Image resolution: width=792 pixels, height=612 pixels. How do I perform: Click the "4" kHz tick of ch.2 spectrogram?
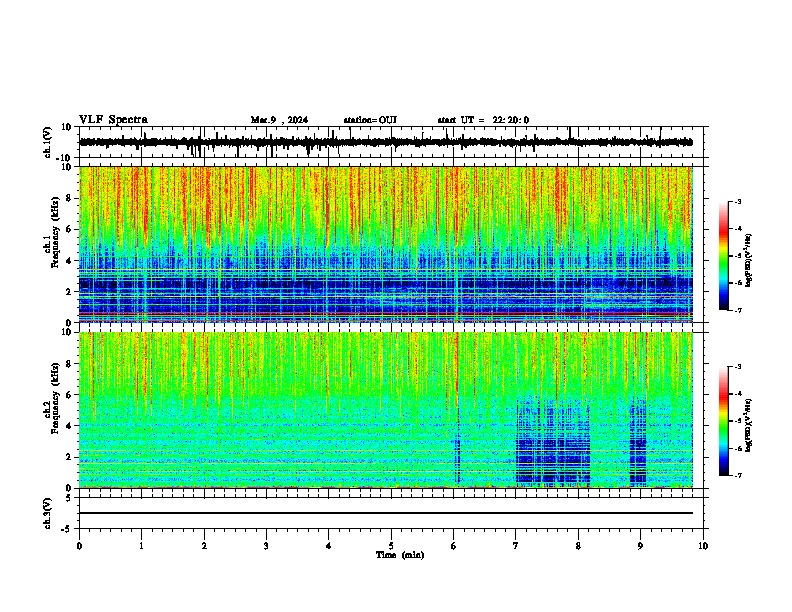tap(69, 426)
